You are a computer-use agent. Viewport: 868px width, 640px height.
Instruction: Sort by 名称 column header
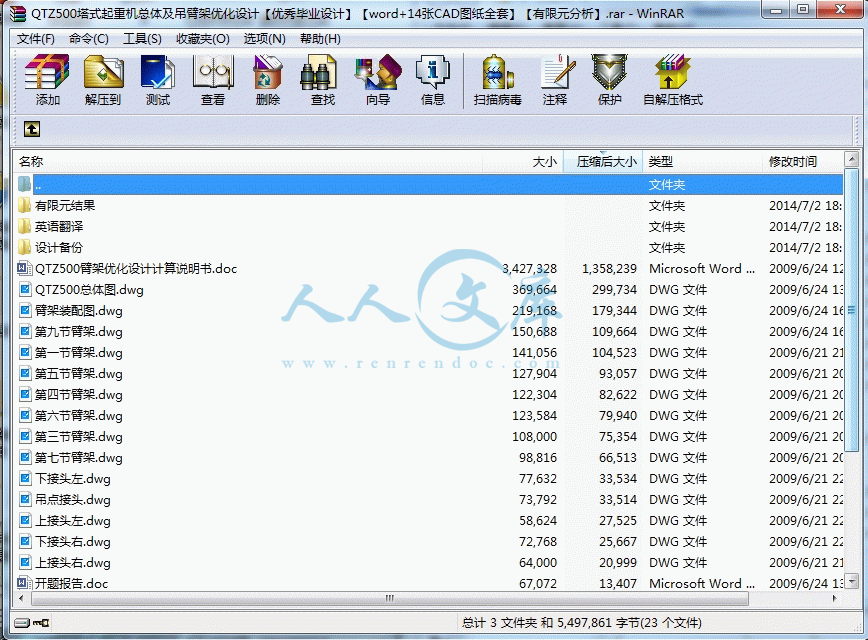coord(247,162)
